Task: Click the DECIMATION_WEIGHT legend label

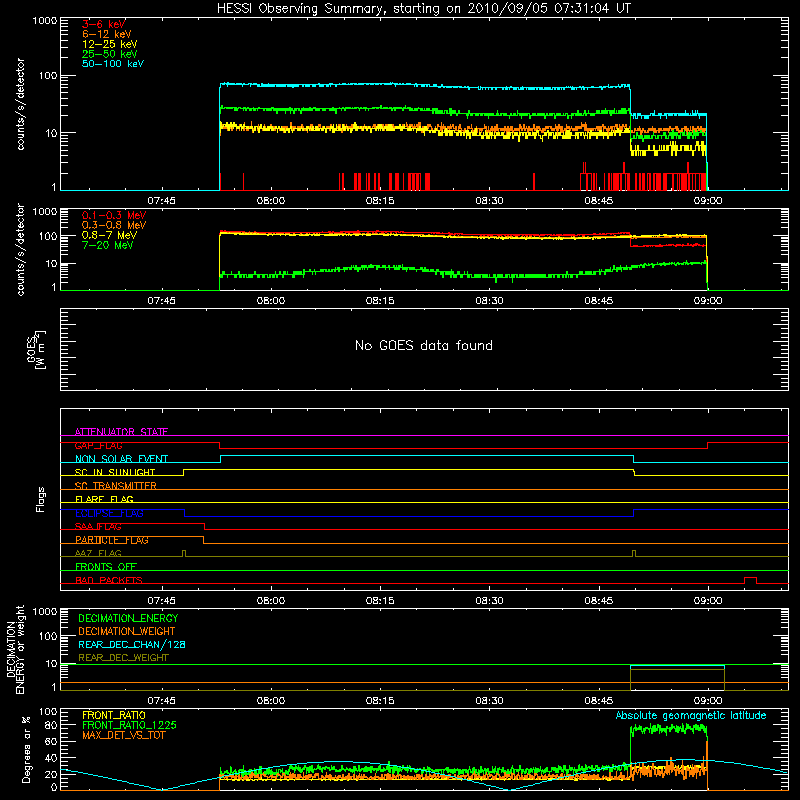Action: coord(127,631)
